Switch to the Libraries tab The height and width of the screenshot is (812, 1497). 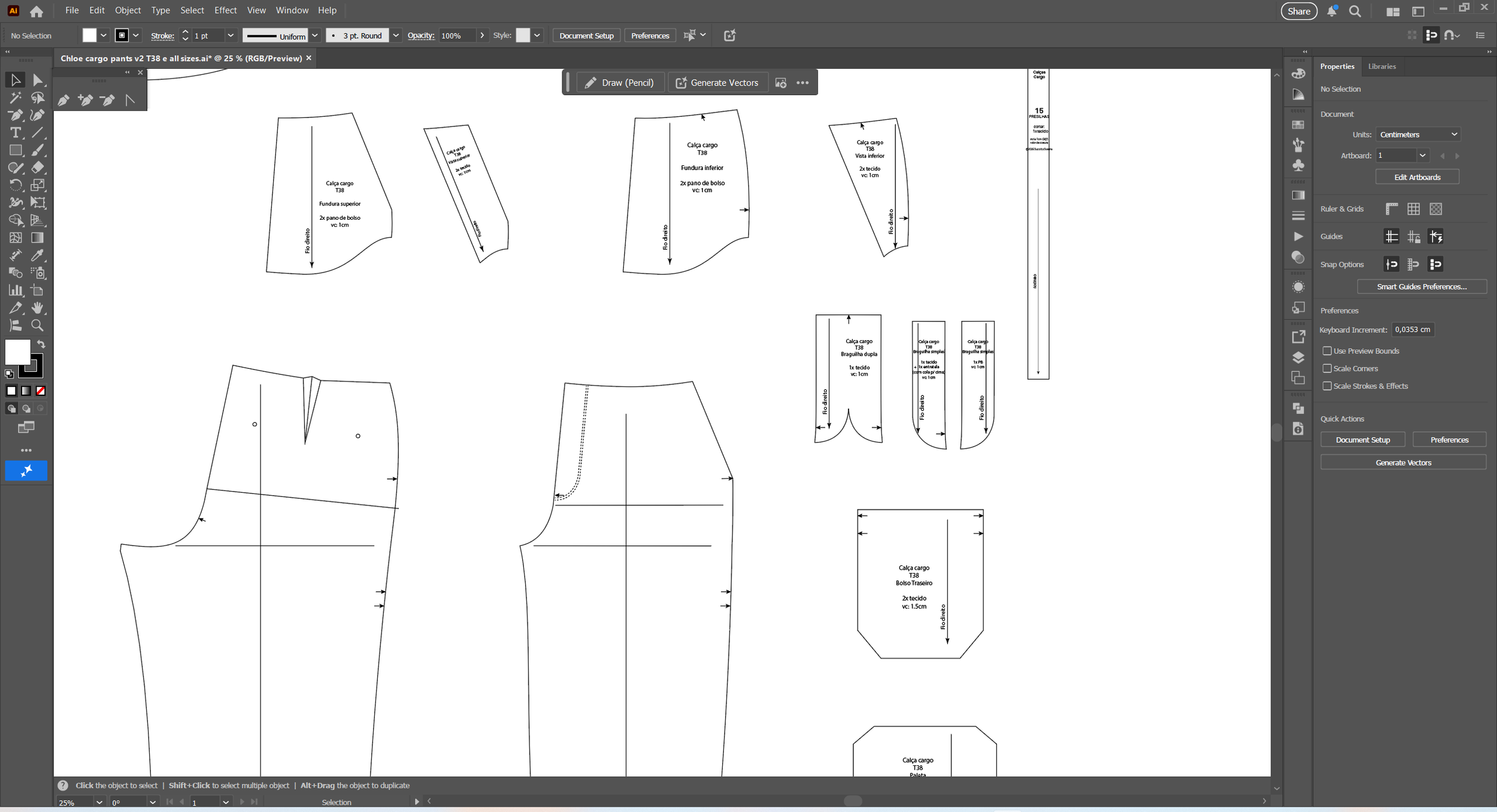[1381, 66]
